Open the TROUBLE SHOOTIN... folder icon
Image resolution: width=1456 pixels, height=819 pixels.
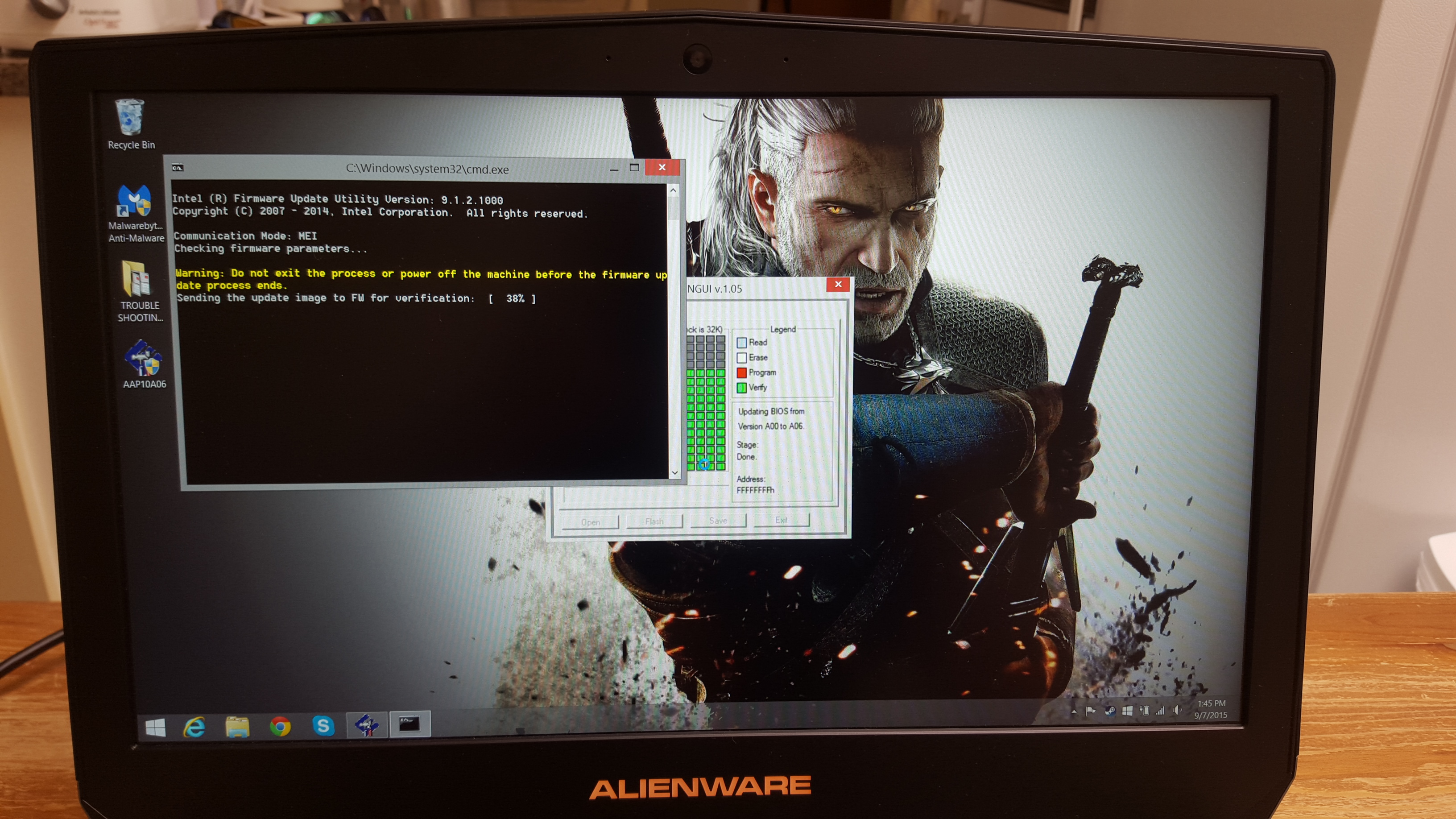pyautogui.click(x=139, y=292)
